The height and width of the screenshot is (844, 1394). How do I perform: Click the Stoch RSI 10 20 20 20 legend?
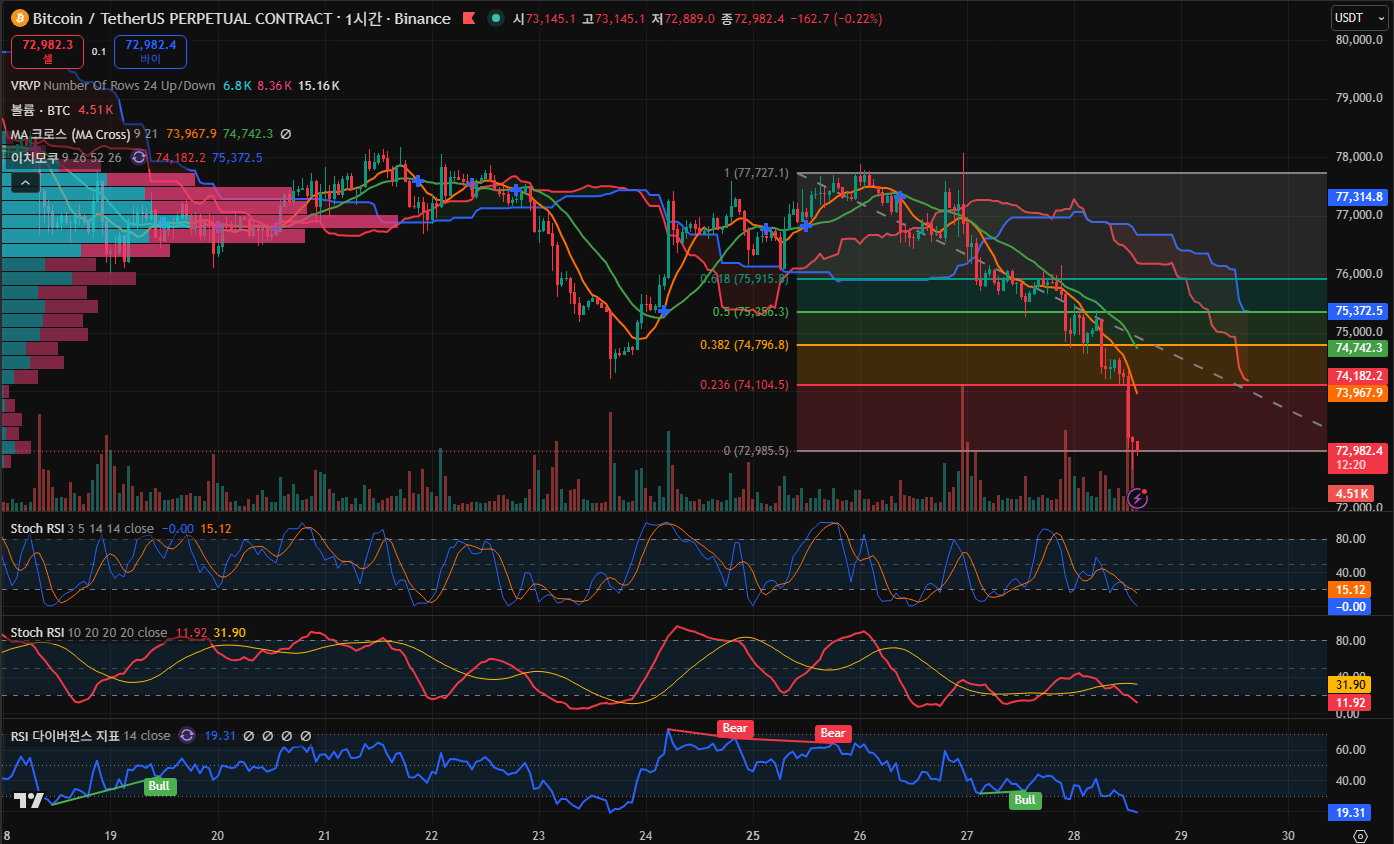pyautogui.click(x=89, y=633)
